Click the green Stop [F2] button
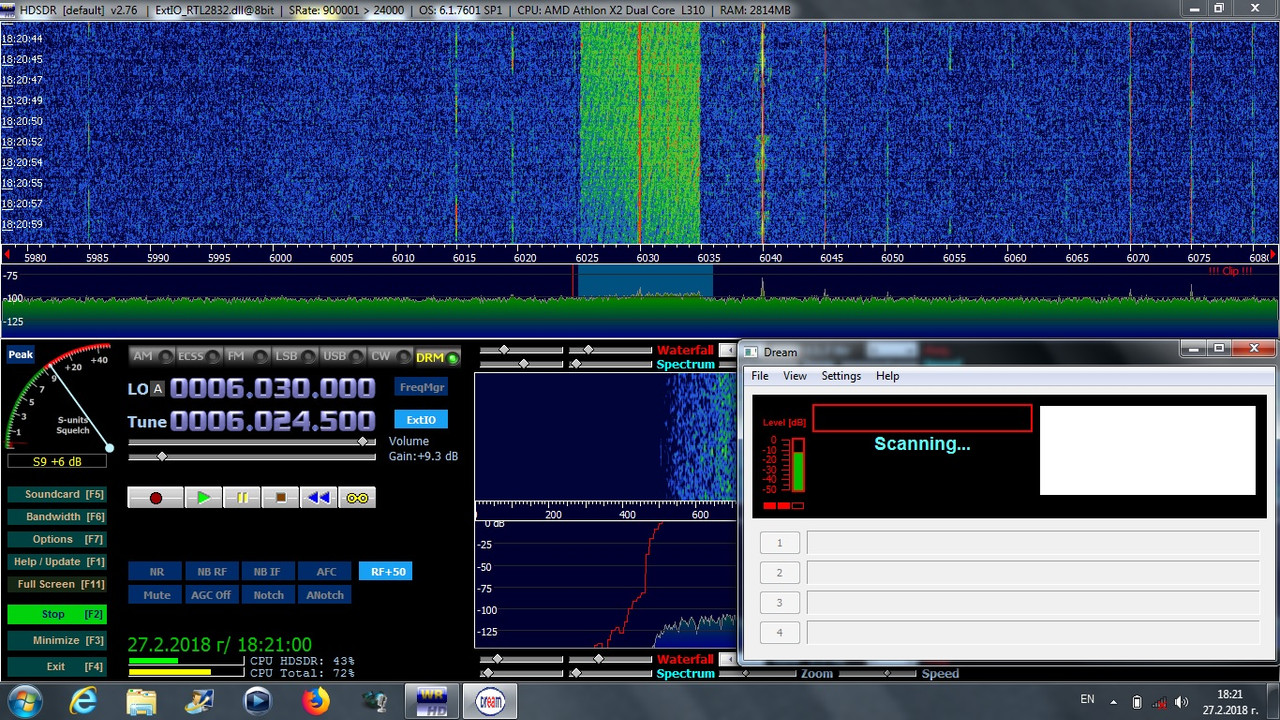 coord(57,614)
